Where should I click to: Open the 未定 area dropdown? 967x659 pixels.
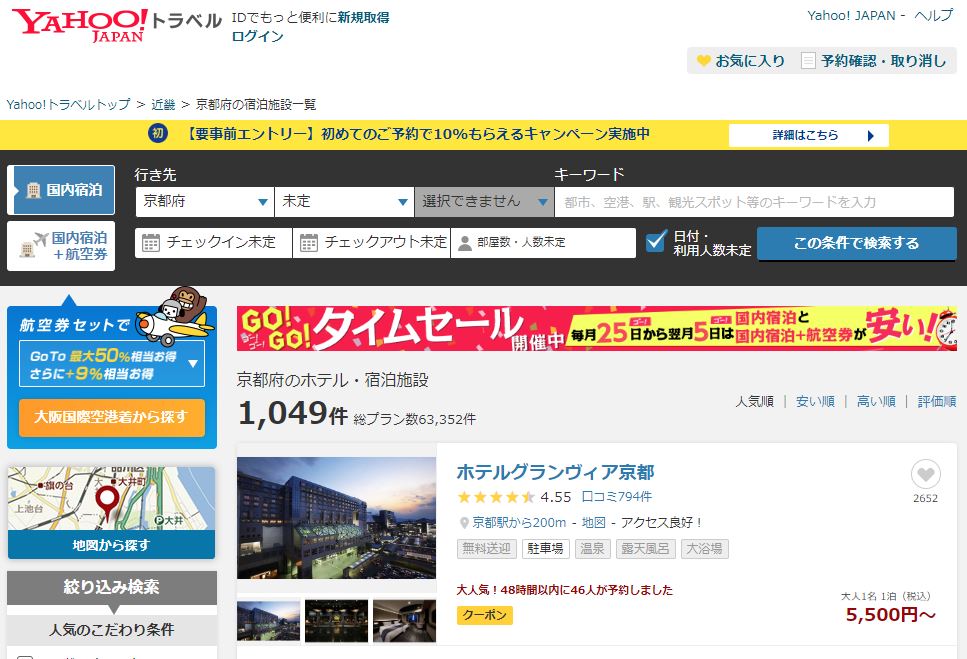coord(344,202)
